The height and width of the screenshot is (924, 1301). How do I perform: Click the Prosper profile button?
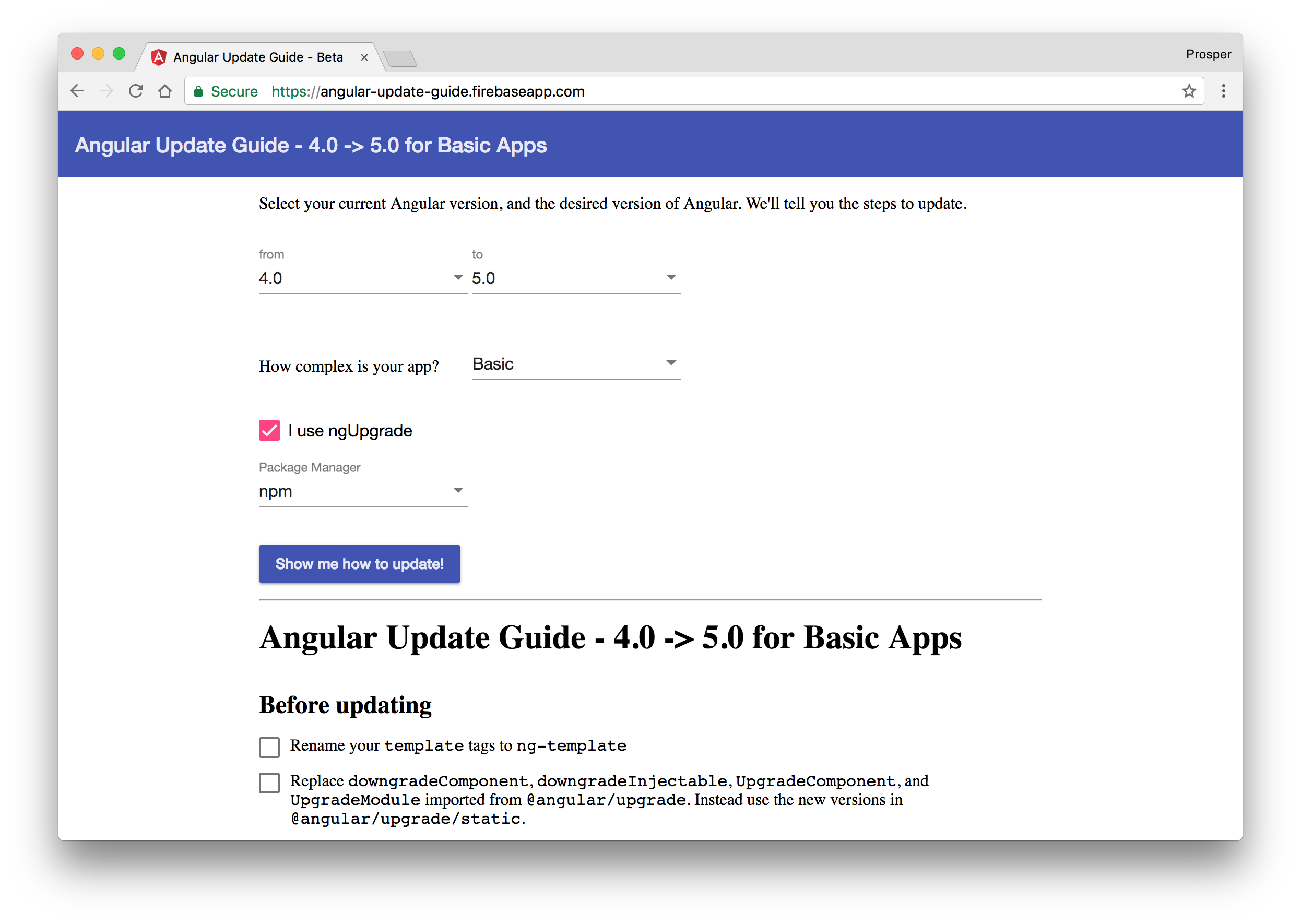tap(1208, 54)
